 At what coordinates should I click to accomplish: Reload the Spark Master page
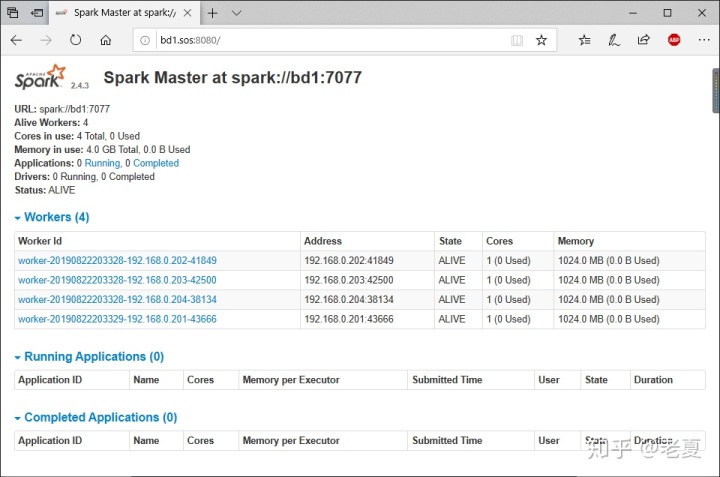click(75, 40)
